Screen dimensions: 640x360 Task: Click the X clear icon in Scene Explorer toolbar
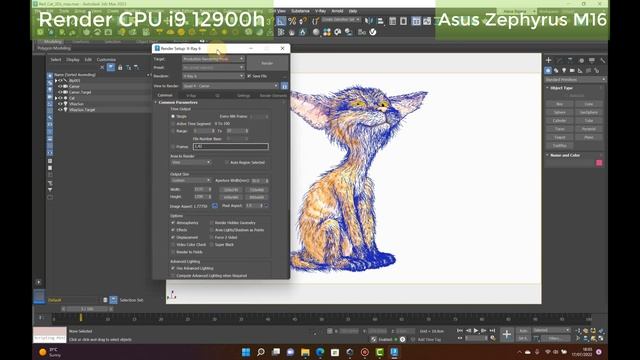[x=102, y=67]
